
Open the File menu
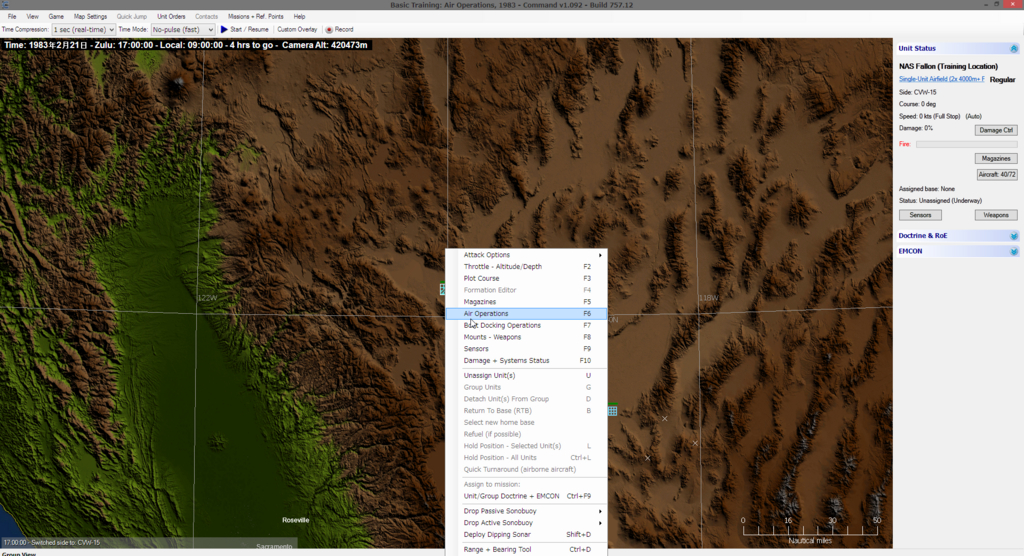12,16
